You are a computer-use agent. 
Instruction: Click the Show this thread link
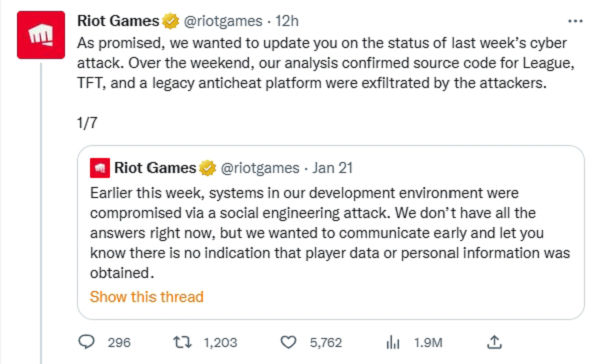pyautogui.click(x=147, y=297)
